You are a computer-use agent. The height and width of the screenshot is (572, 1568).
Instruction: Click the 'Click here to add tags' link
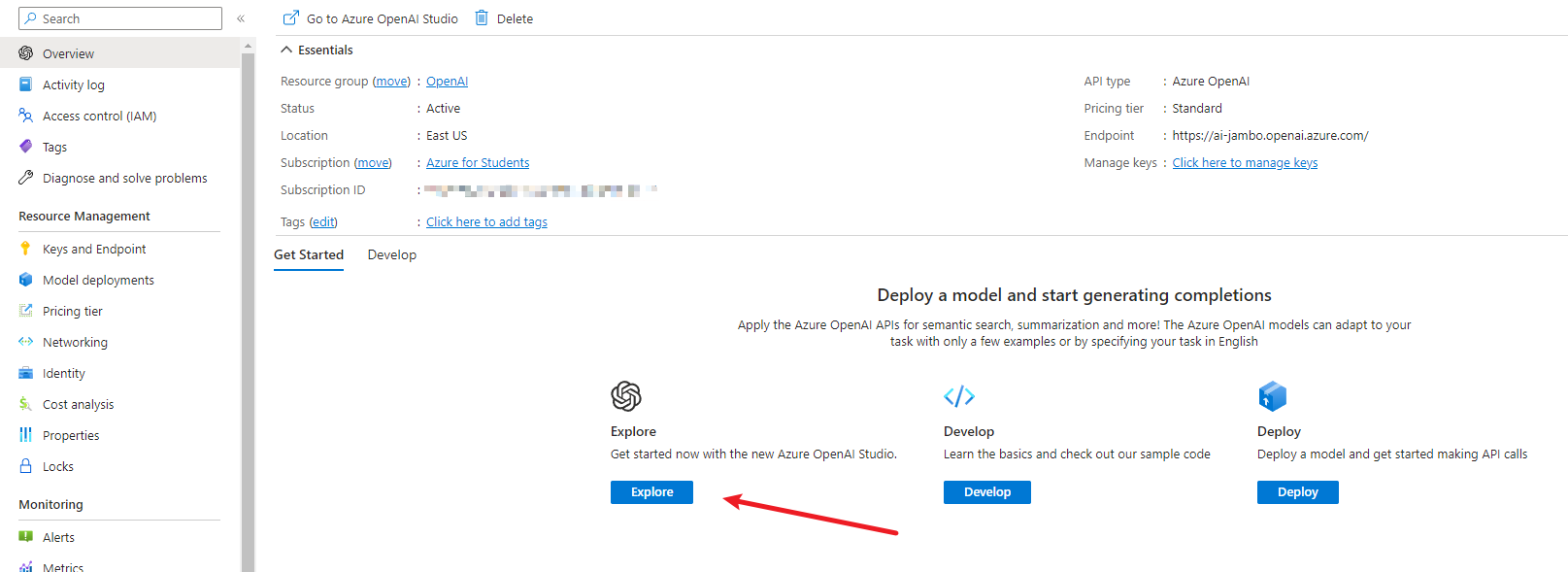click(x=486, y=222)
